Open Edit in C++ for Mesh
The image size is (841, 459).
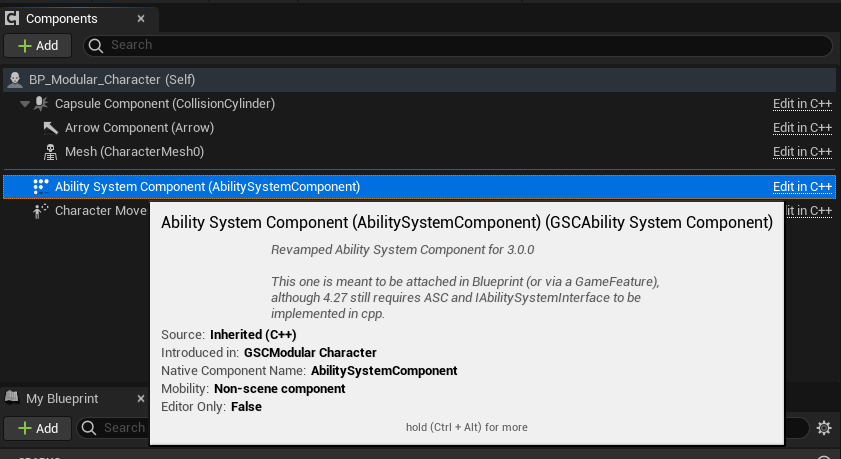(802, 152)
